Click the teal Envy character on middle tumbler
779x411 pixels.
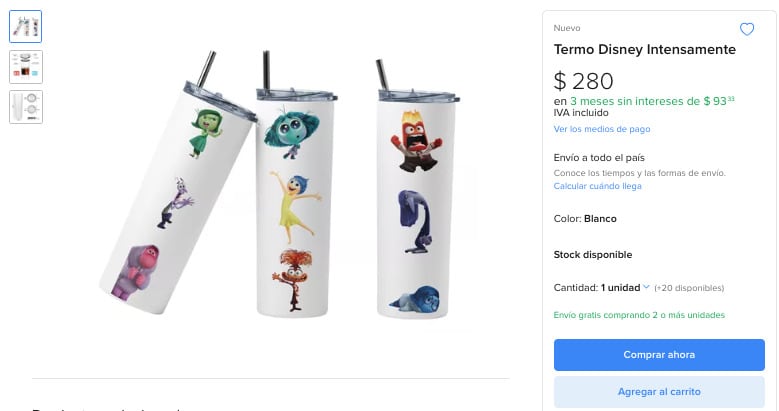(x=290, y=129)
